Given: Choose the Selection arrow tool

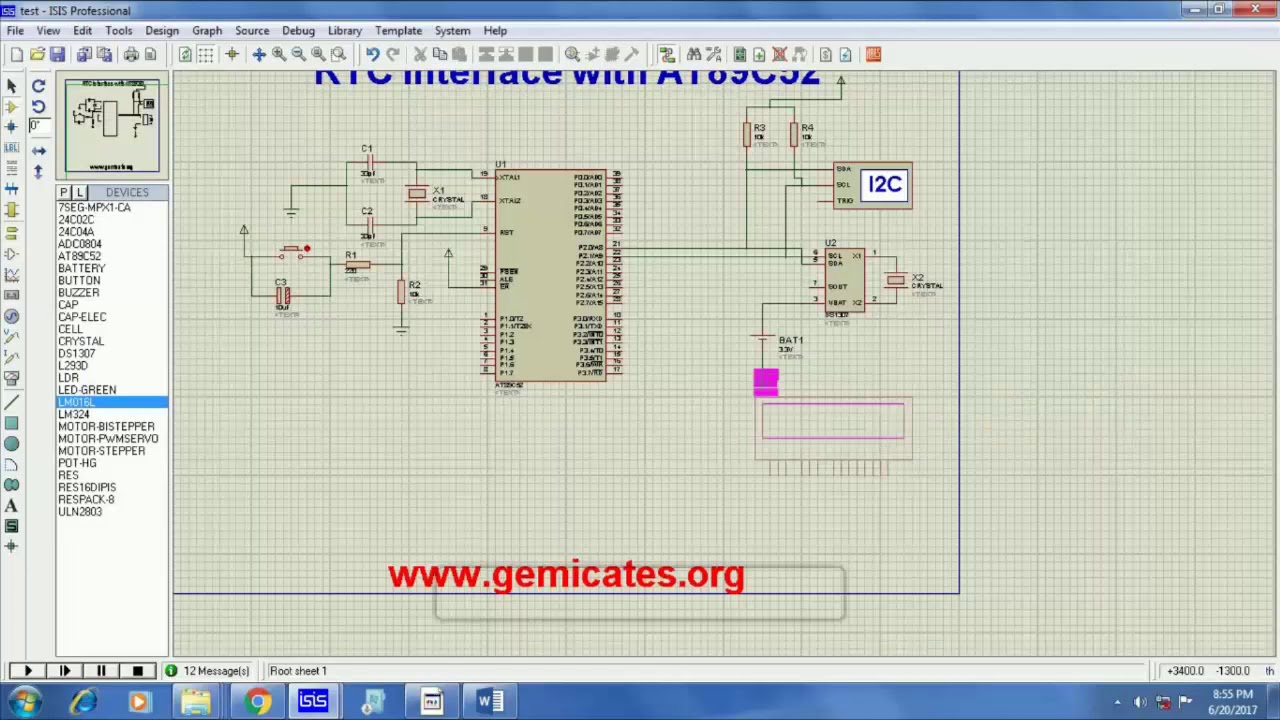Looking at the screenshot, I should (12, 86).
